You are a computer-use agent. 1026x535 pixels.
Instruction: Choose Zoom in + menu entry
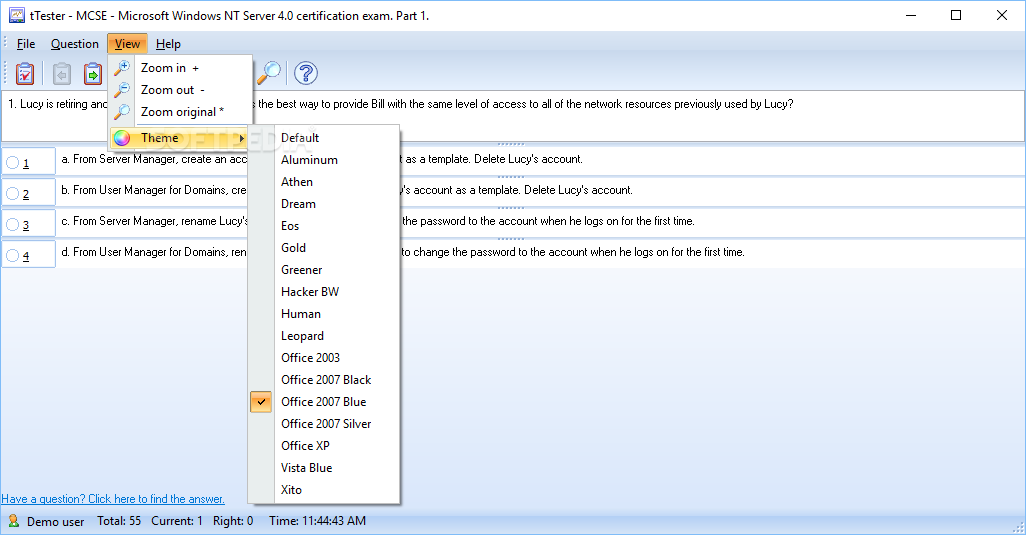point(181,68)
